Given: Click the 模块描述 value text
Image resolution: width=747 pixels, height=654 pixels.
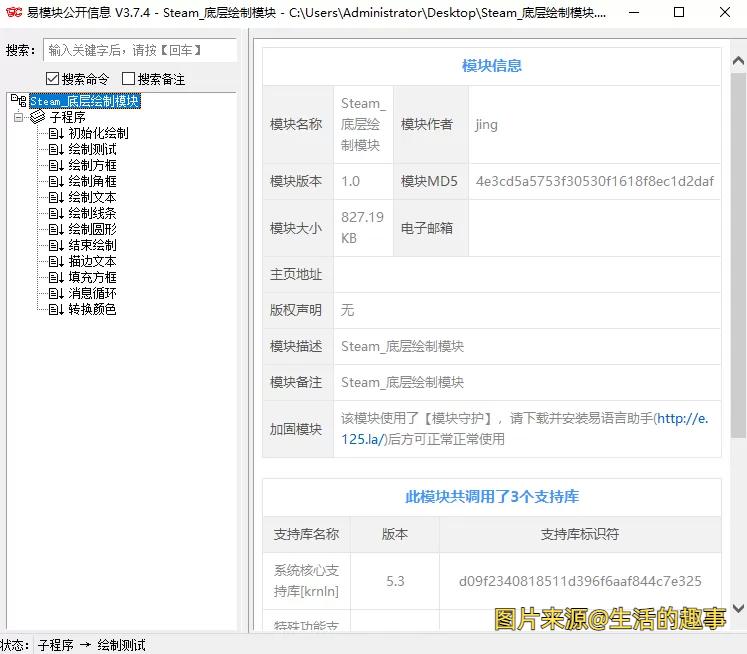Looking at the screenshot, I should 402,346.
